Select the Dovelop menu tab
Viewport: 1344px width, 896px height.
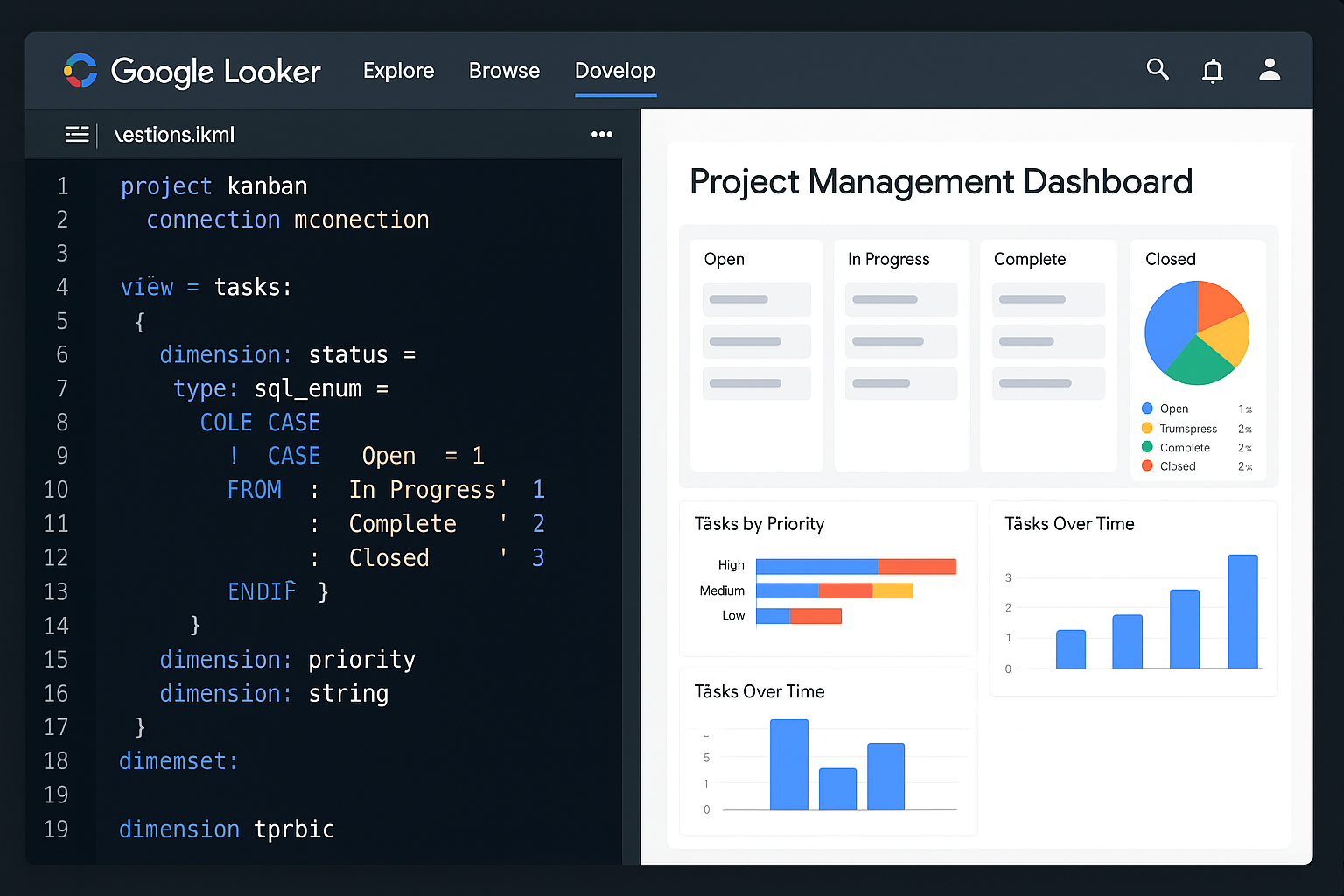(615, 71)
